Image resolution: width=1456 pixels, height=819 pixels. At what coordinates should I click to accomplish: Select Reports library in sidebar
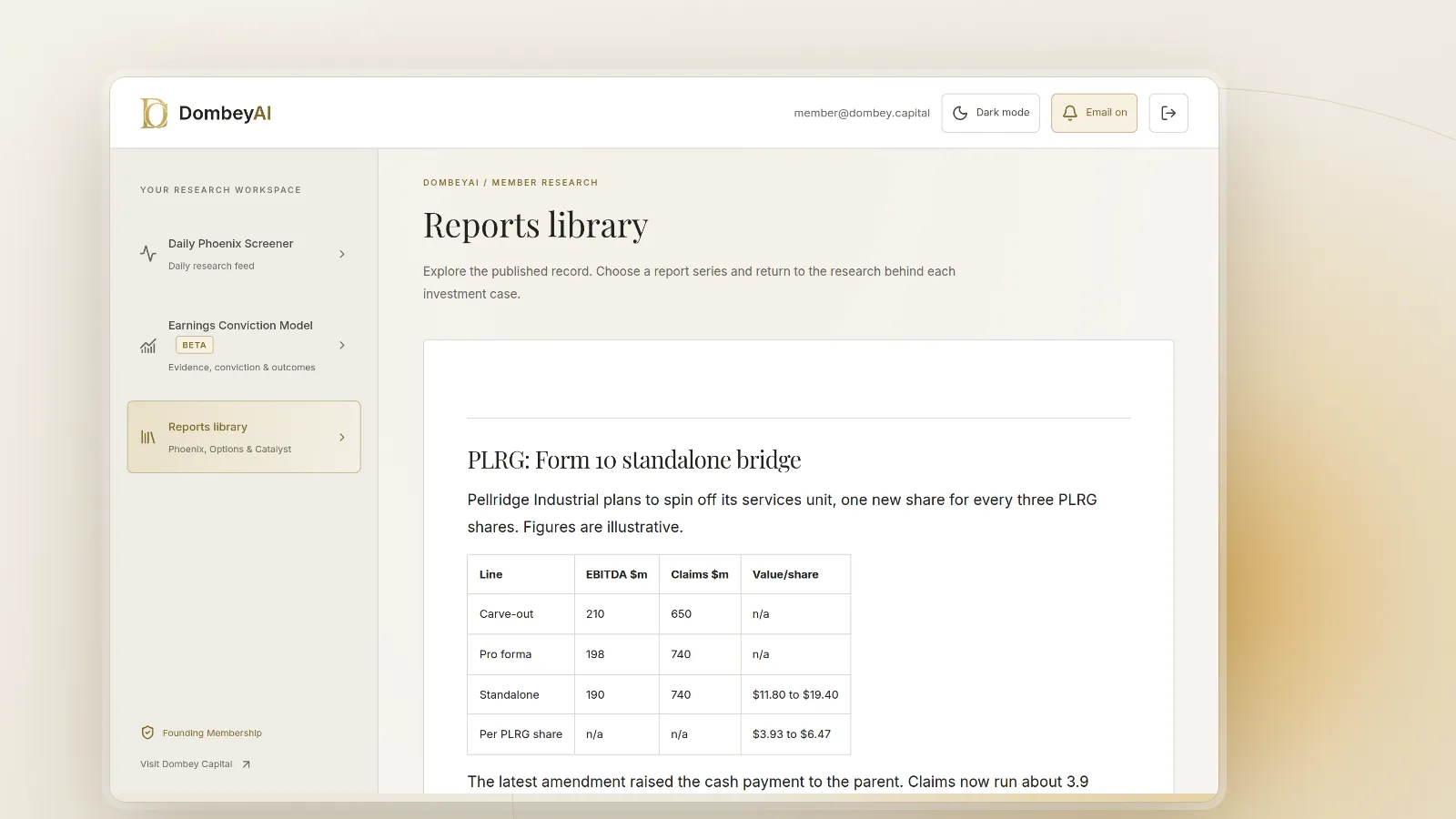click(244, 437)
